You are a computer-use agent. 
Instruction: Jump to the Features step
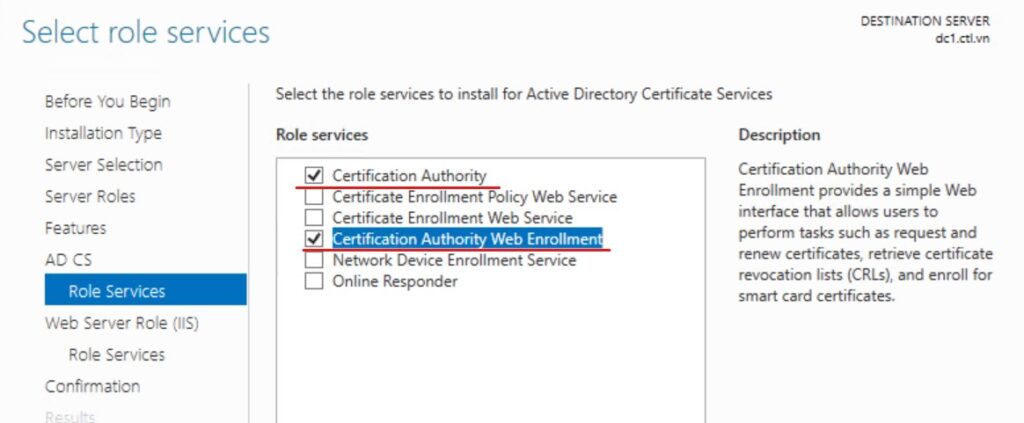coord(75,228)
